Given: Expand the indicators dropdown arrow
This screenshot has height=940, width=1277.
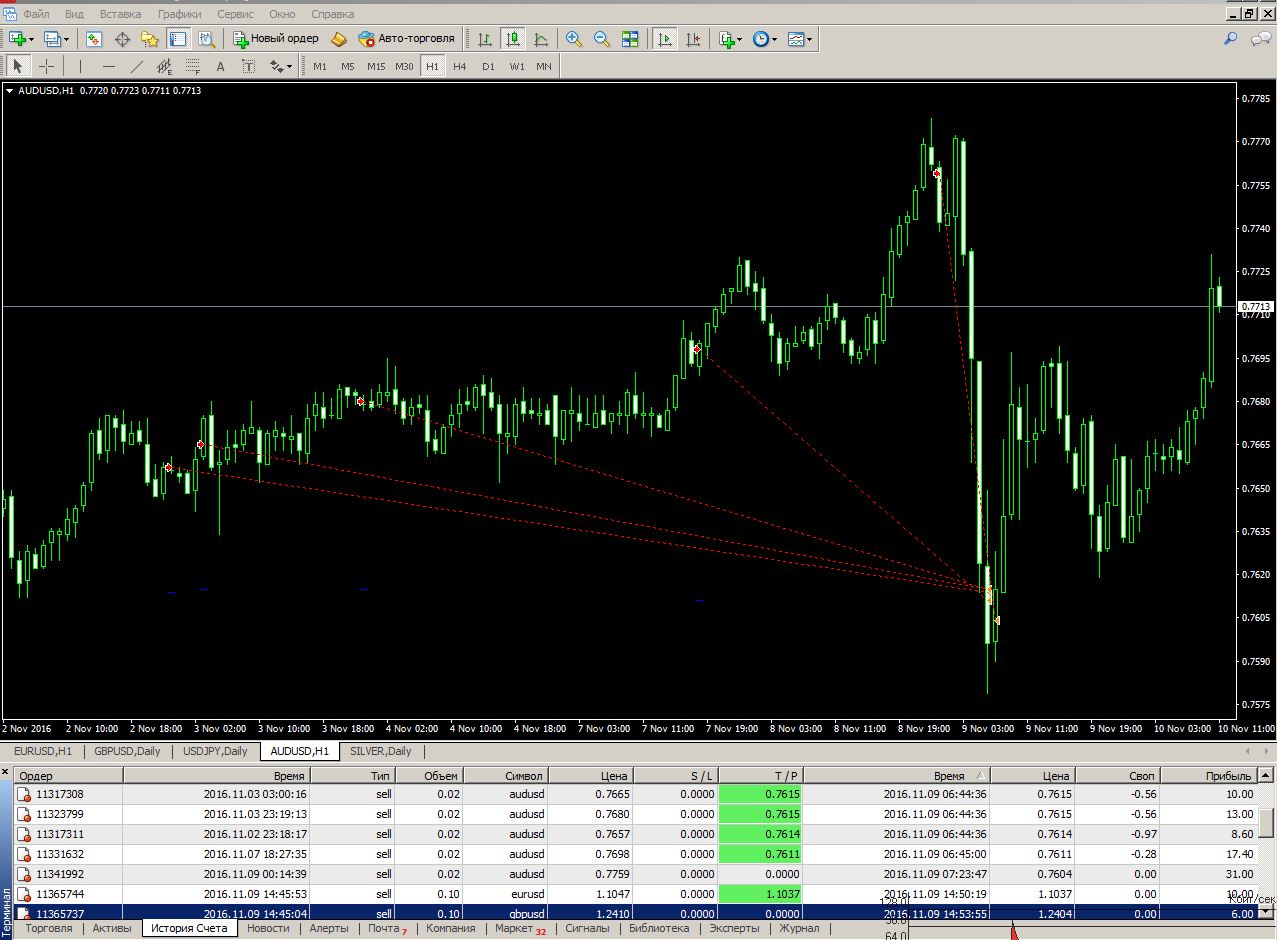Looking at the screenshot, I should click(740, 40).
